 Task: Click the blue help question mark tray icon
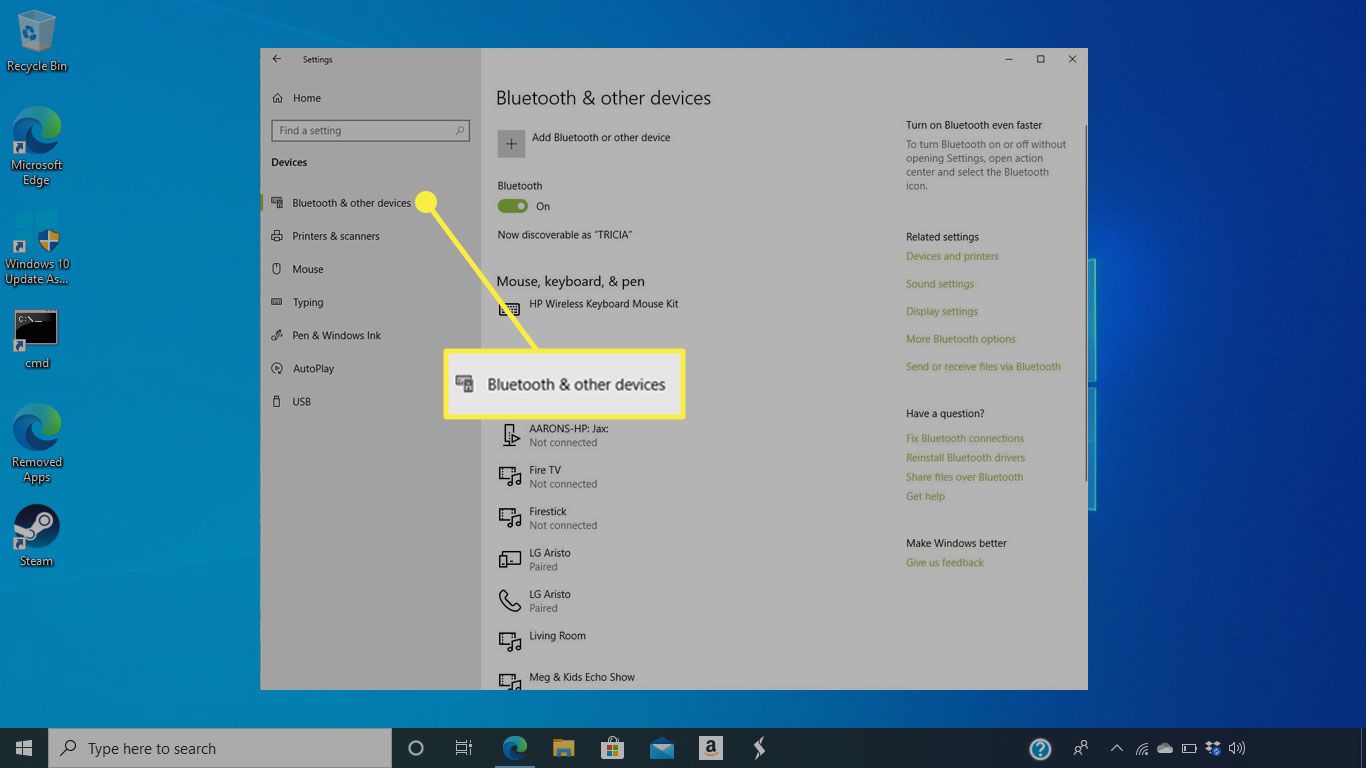click(1040, 748)
